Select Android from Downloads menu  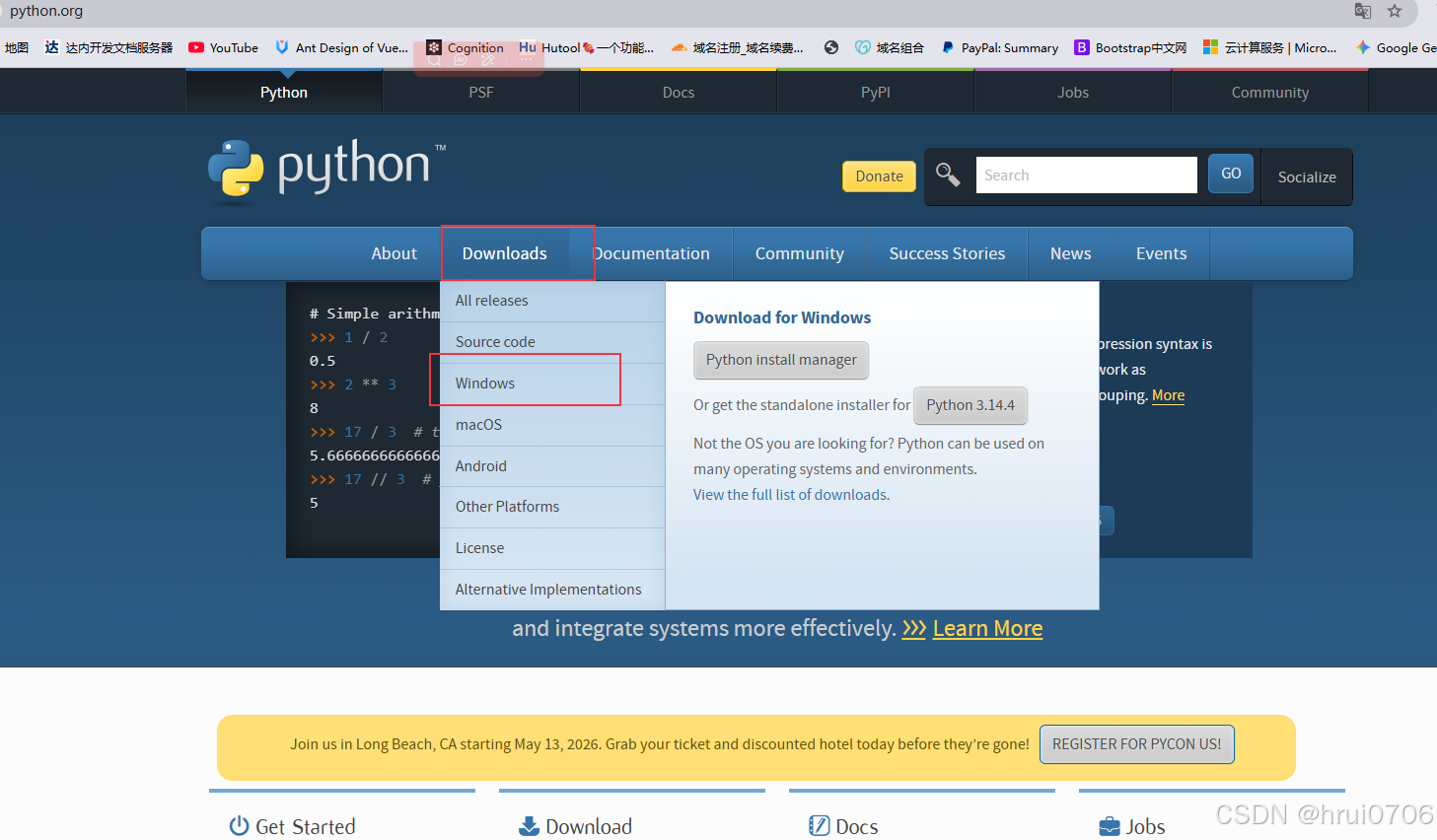(552, 466)
